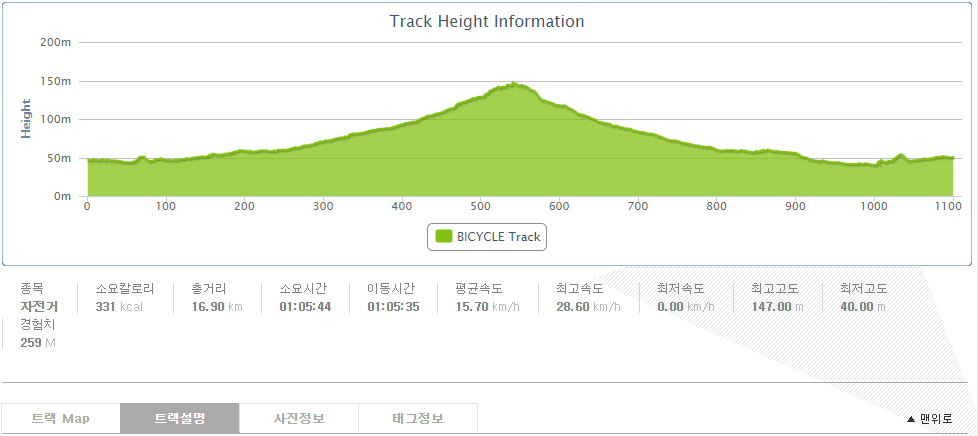
Task: Click the highest peak of the elevation graph
Action: pos(514,84)
